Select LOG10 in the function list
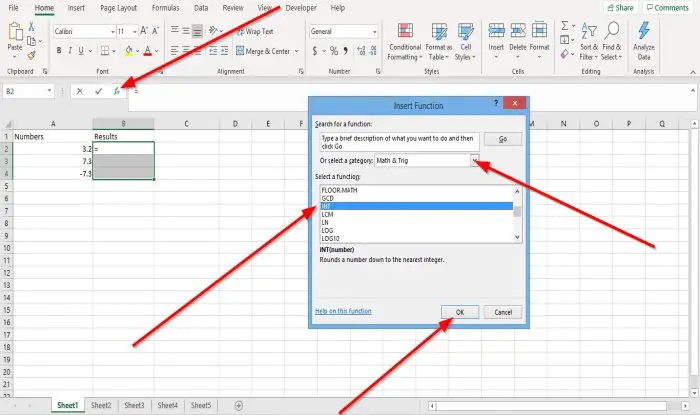The image size is (700, 415). 417,239
